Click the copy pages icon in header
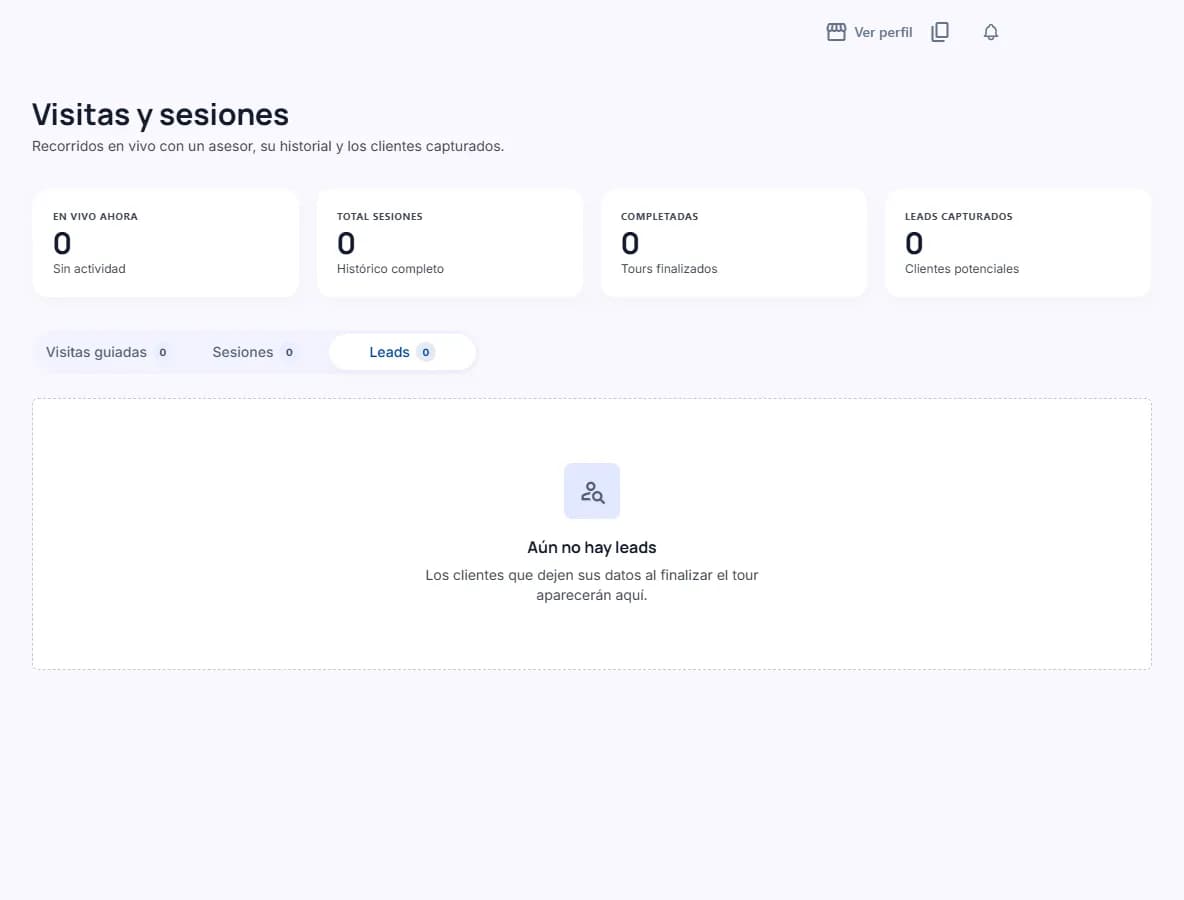Image resolution: width=1184 pixels, height=900 pixels. [x=940, y=32]
